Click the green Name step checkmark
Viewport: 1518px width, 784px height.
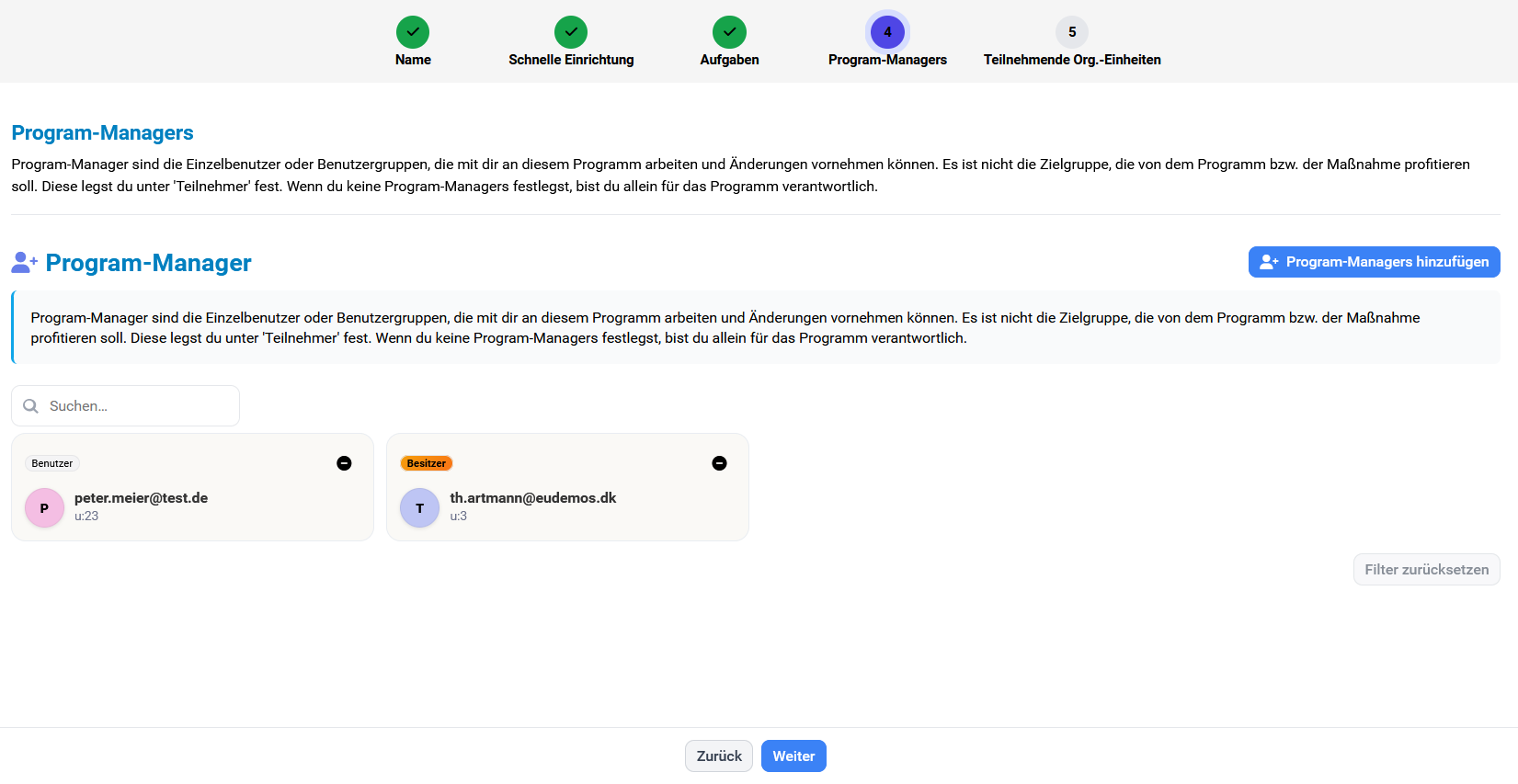(x=413, y=32)
